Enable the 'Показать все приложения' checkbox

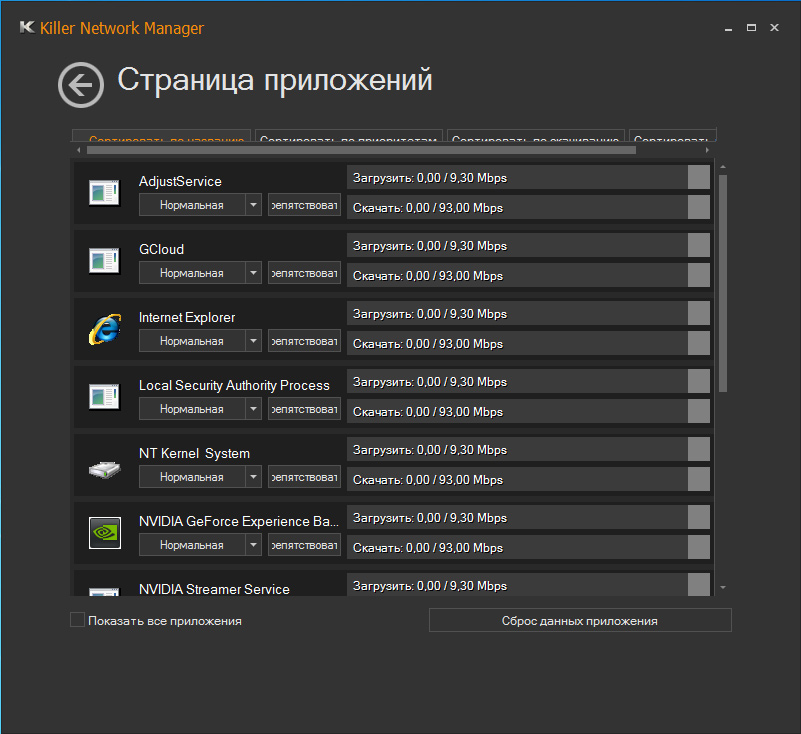click(x=77, y=620)
